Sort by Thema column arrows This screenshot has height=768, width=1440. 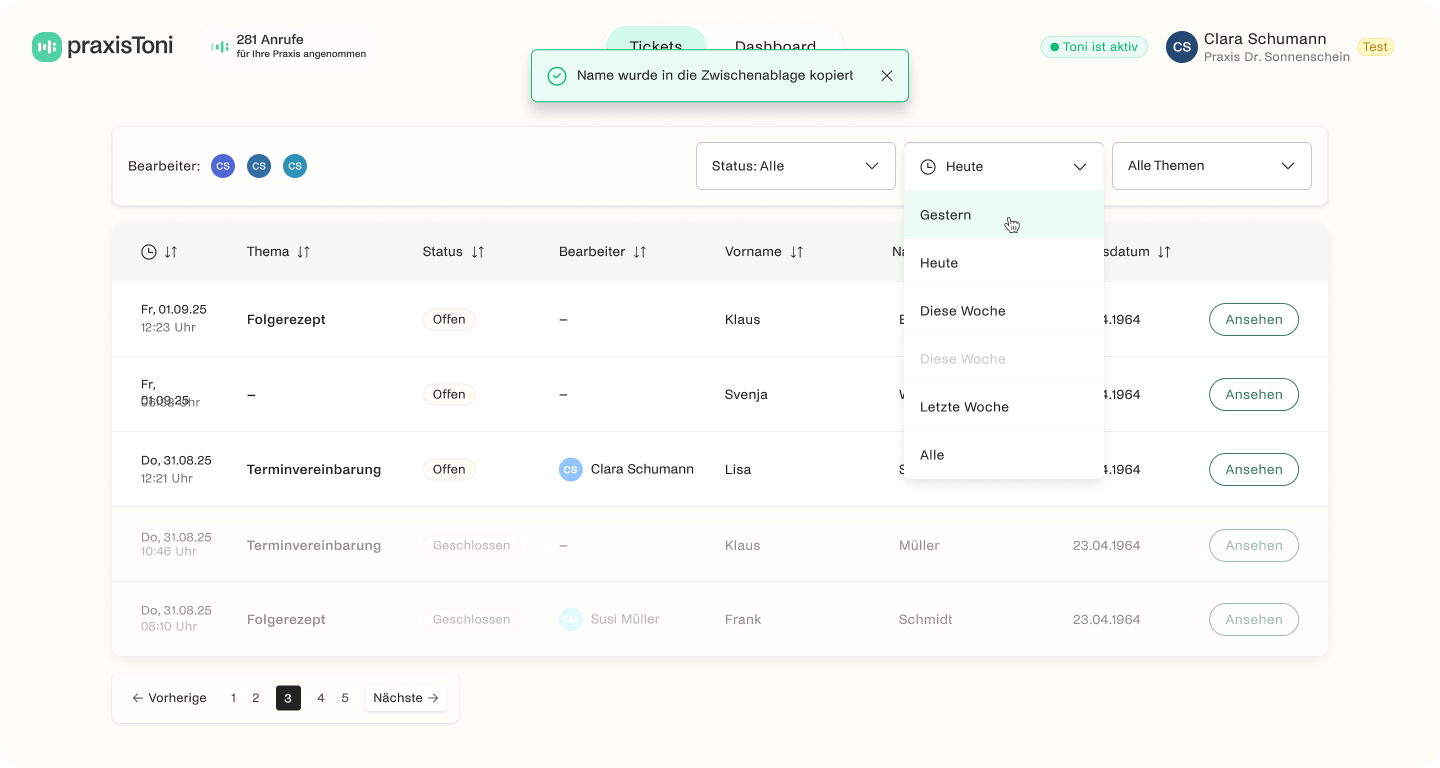(x=304, y=252)
